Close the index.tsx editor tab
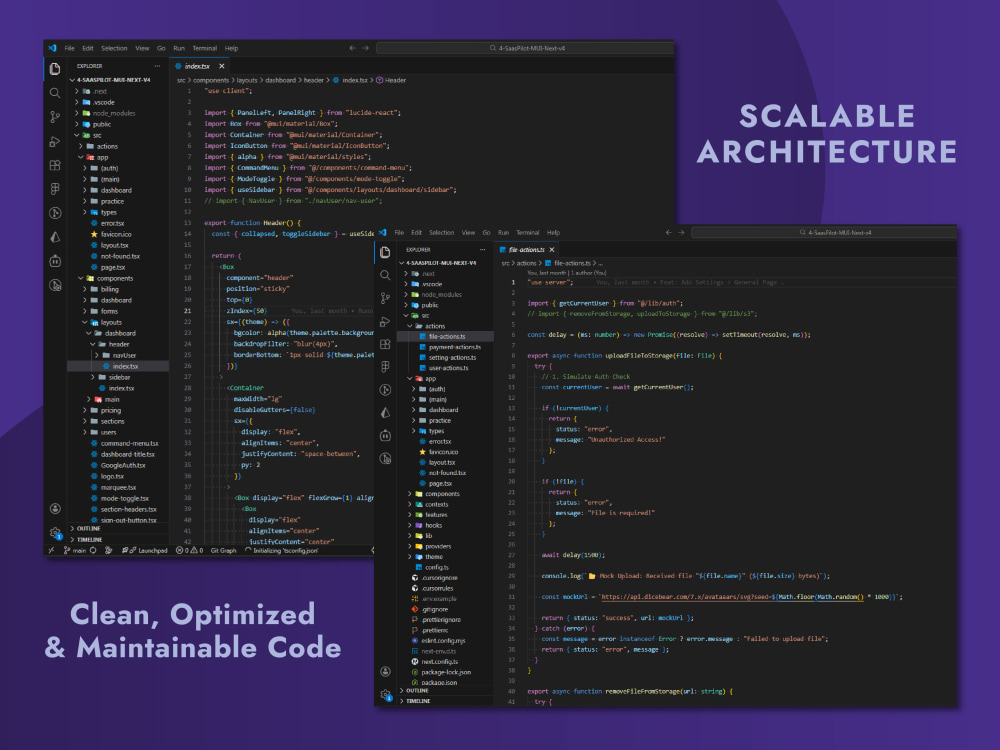Viewport: 1000px width, 750px height. tap(221, 66)
